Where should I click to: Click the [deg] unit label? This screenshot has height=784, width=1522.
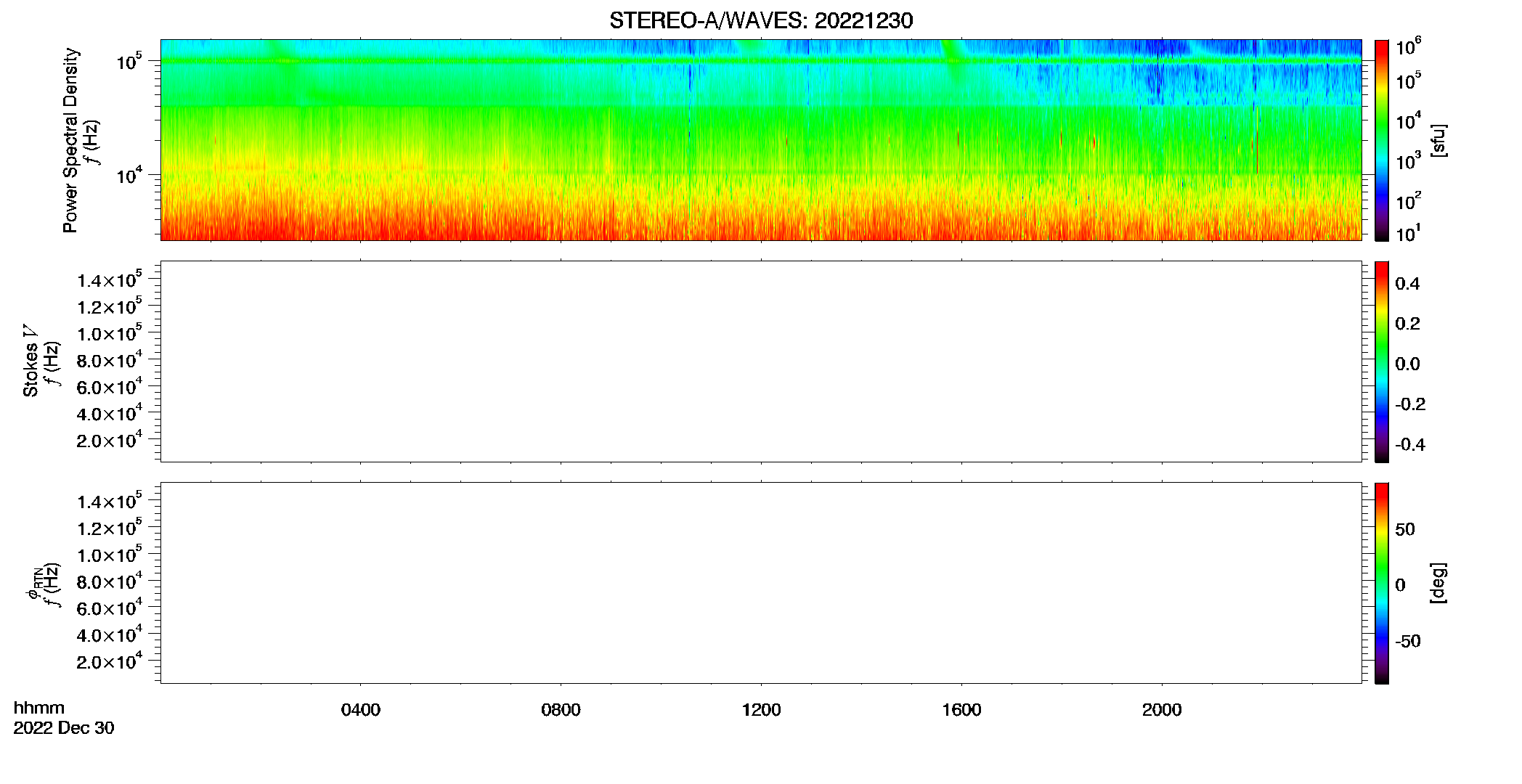tap(1438, 583)
